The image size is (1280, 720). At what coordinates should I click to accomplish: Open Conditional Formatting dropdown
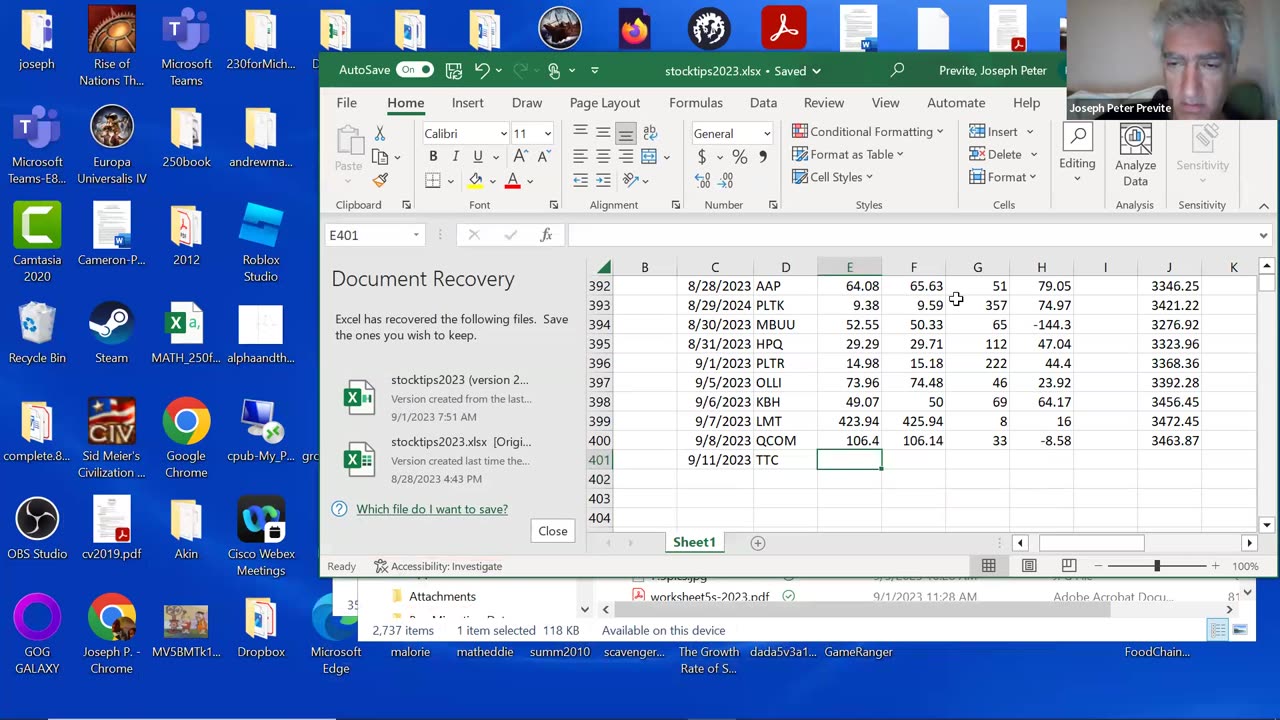[x=868, y=131]
